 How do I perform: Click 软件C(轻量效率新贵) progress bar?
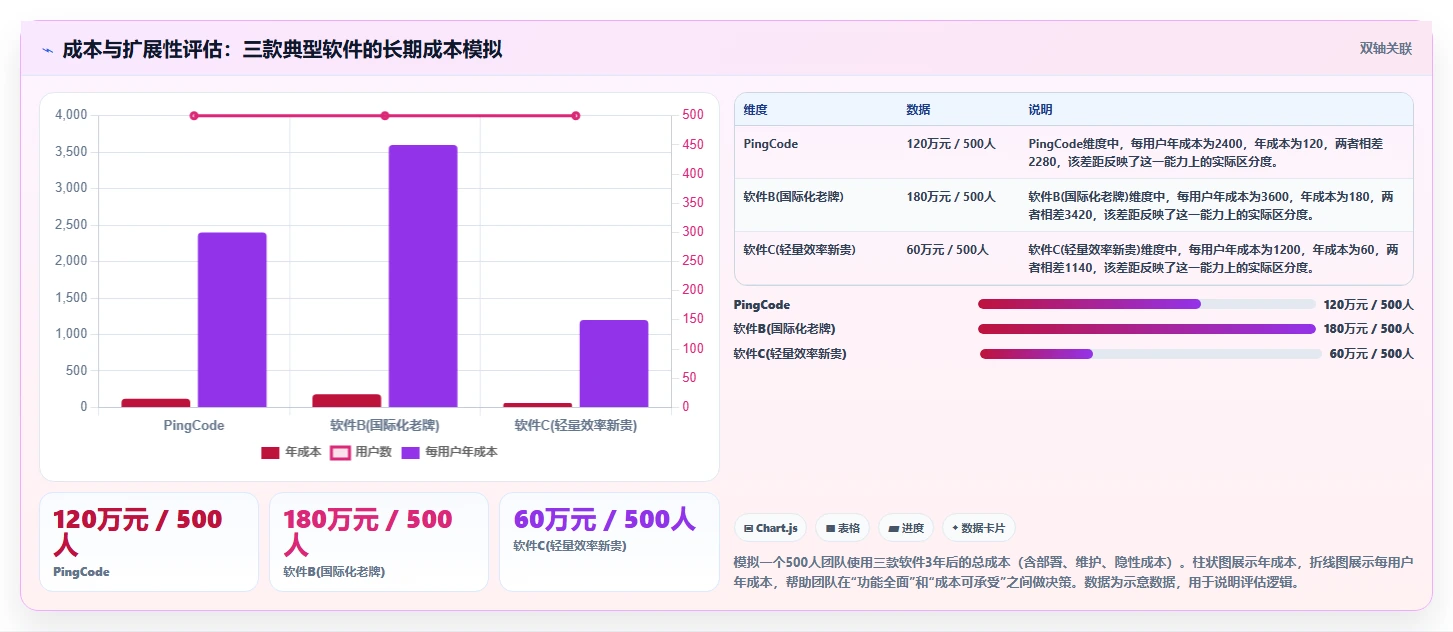click(x=1150, y=354)
